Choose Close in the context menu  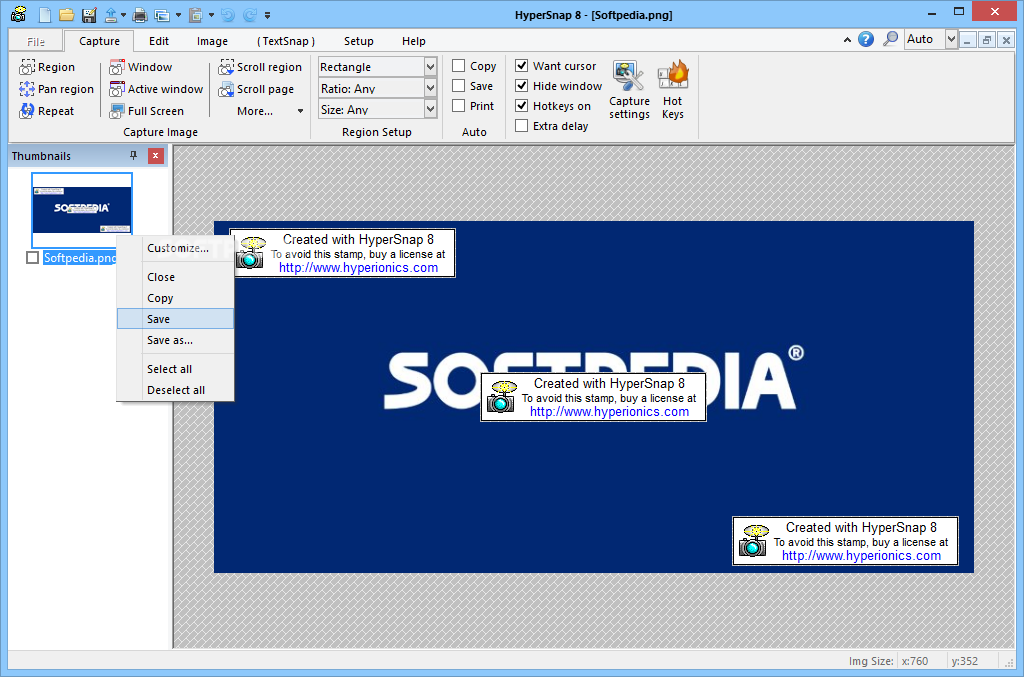coord(176,277)
